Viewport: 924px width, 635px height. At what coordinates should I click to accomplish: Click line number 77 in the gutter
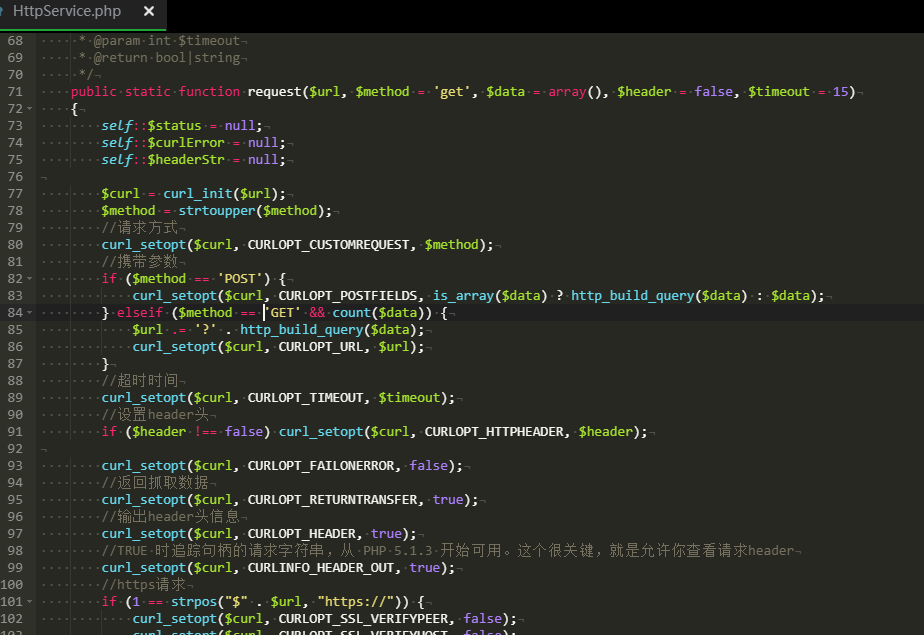tap(14, 193)
